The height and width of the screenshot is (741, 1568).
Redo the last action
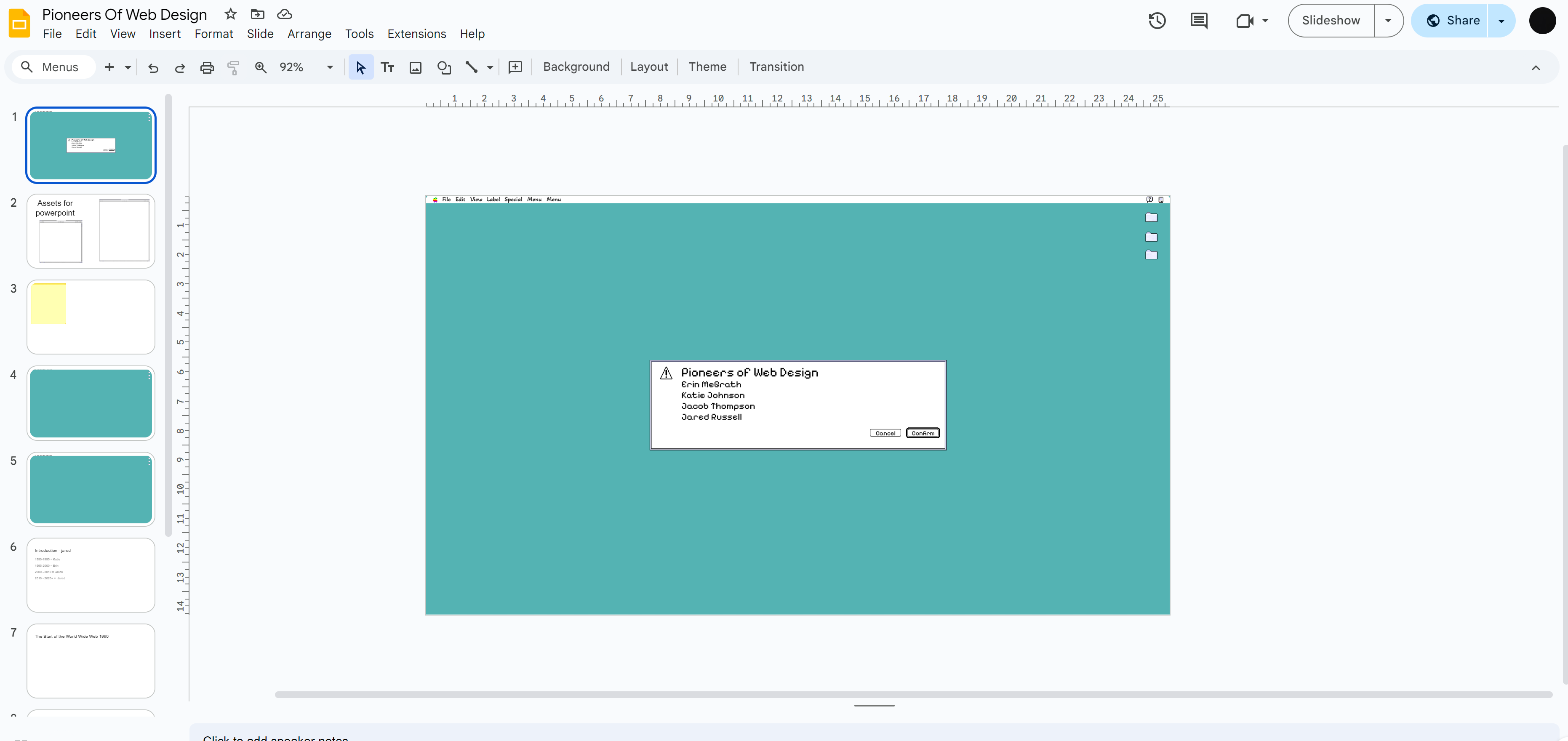tap(179, 67)
